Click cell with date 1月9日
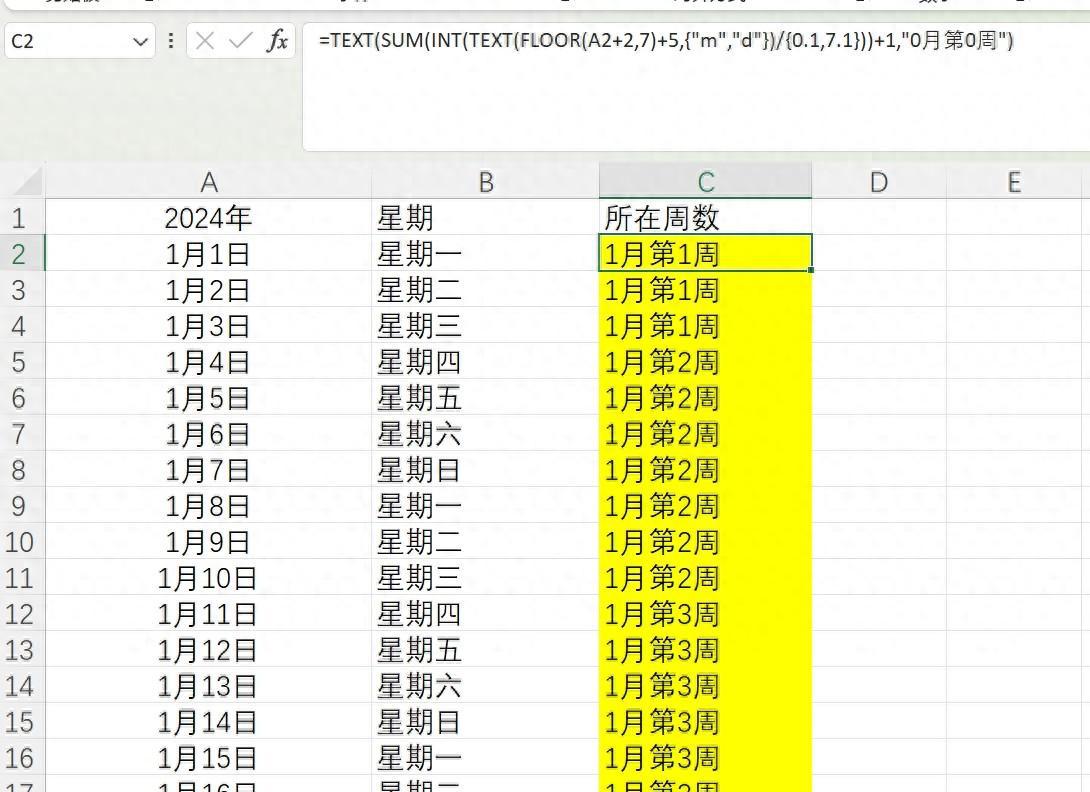The height and width of the screenshot is (792, 1090). pos(209,542)
